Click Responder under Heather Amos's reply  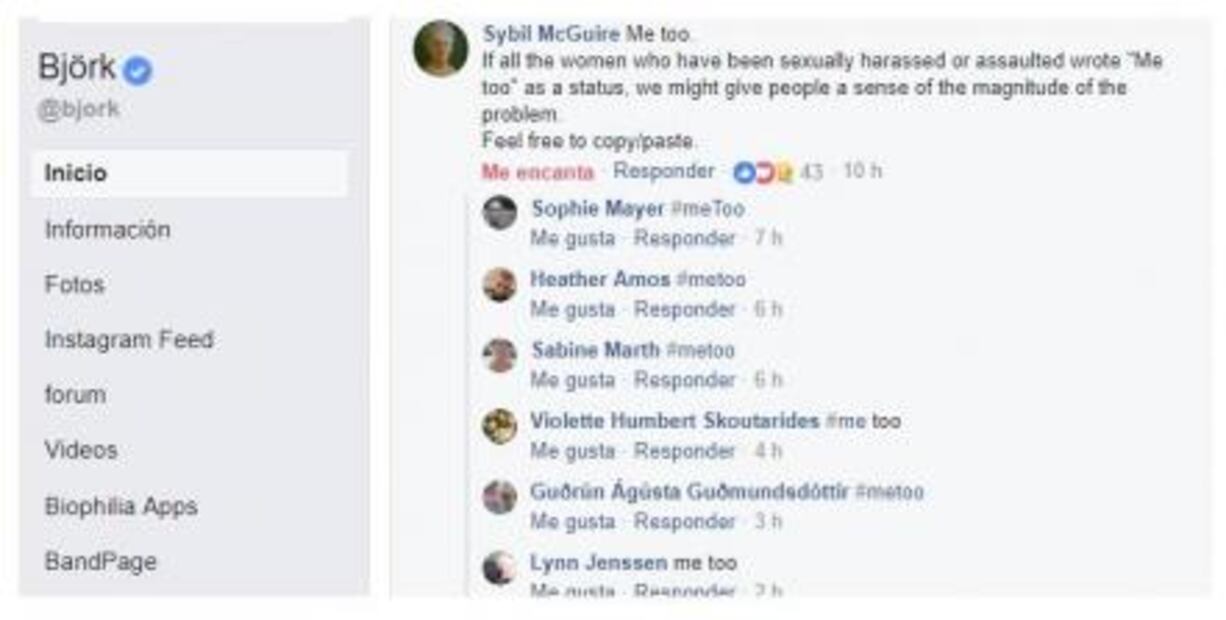pos(685,310)
